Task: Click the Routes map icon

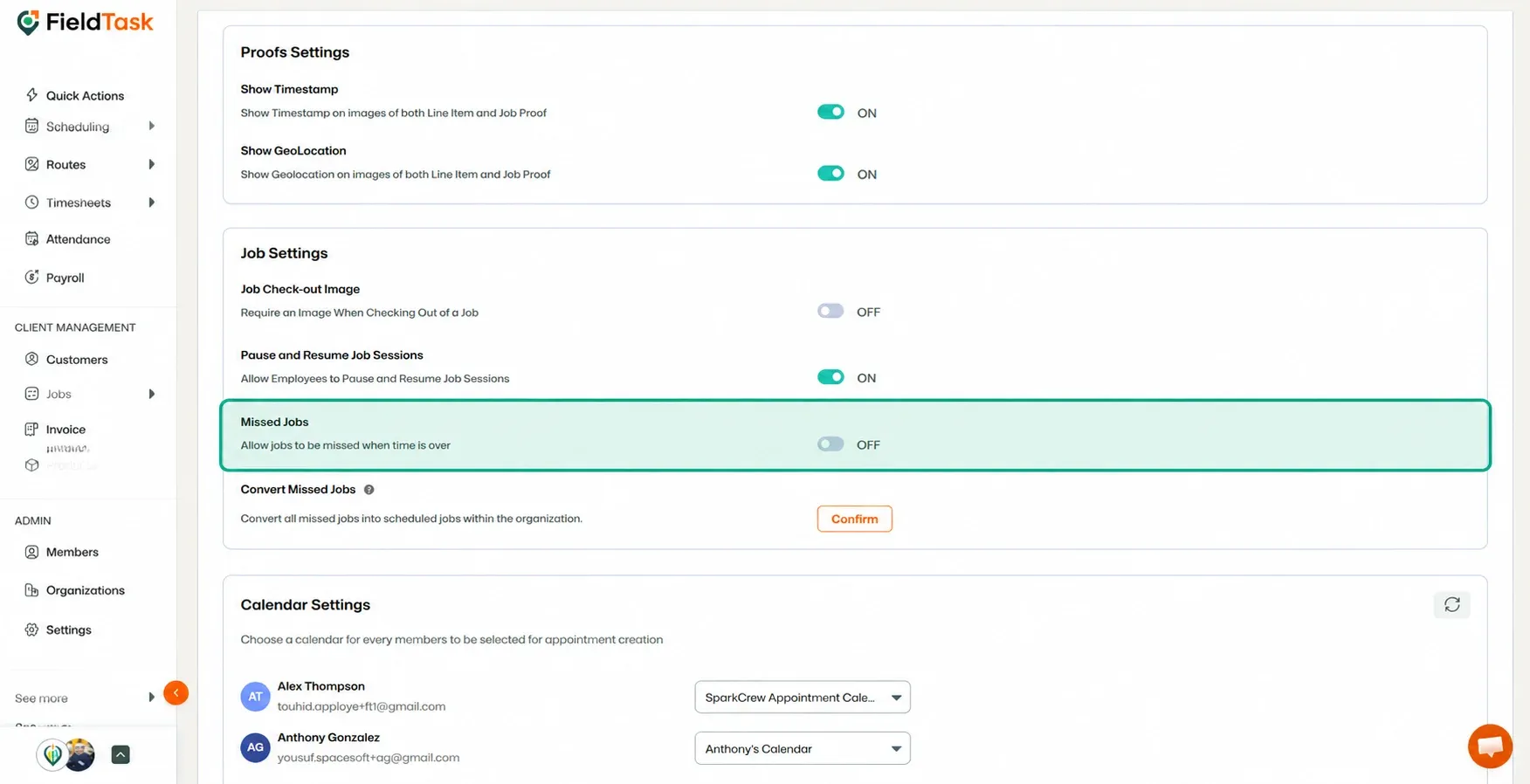Action: coord(31,164)
